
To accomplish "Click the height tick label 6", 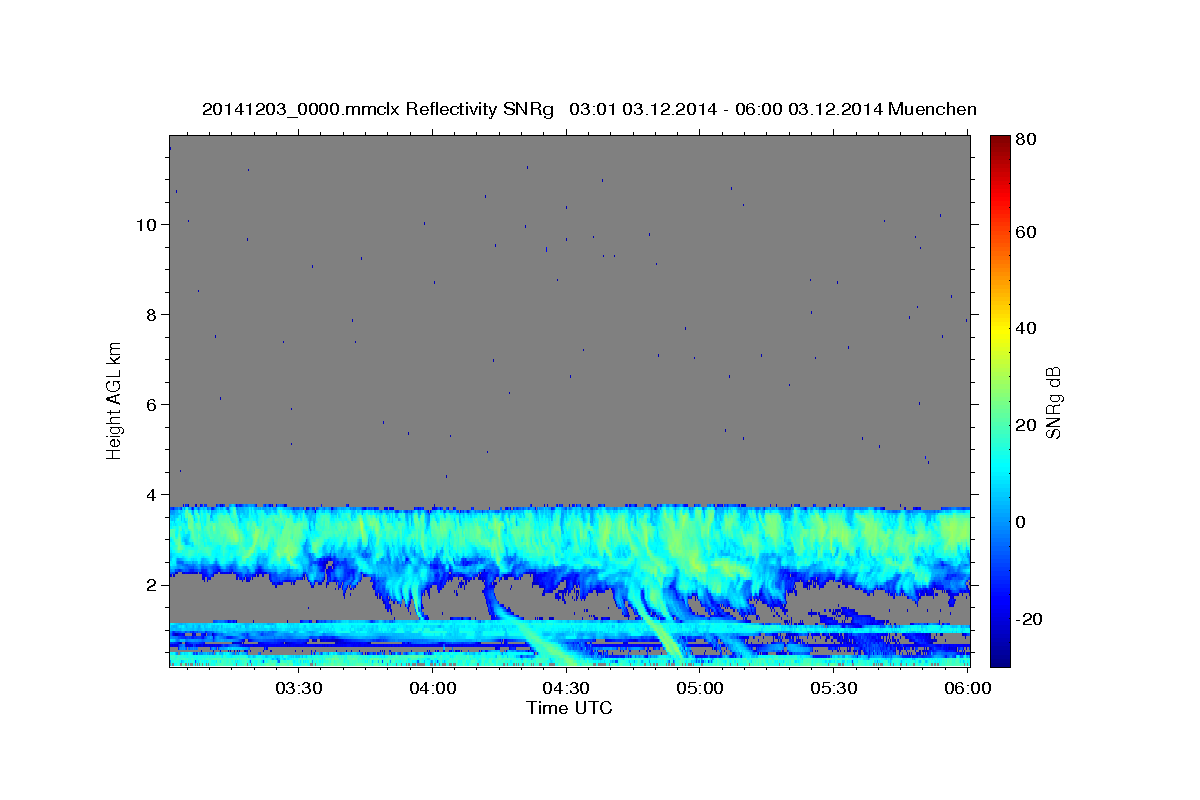I will click(150, 404).
